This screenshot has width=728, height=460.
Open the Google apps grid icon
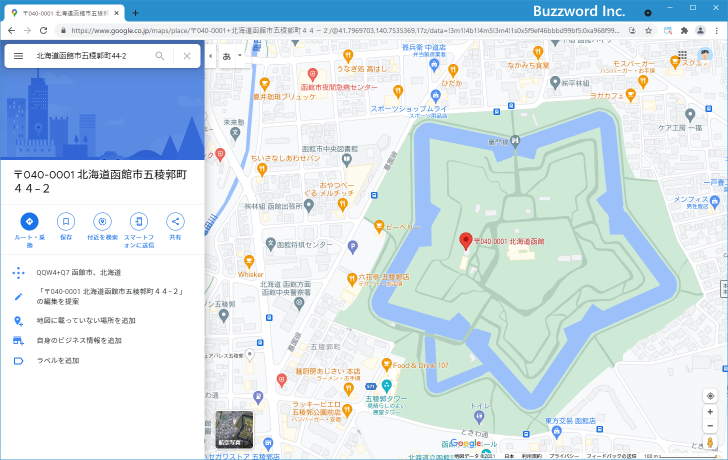click(682, 55)
